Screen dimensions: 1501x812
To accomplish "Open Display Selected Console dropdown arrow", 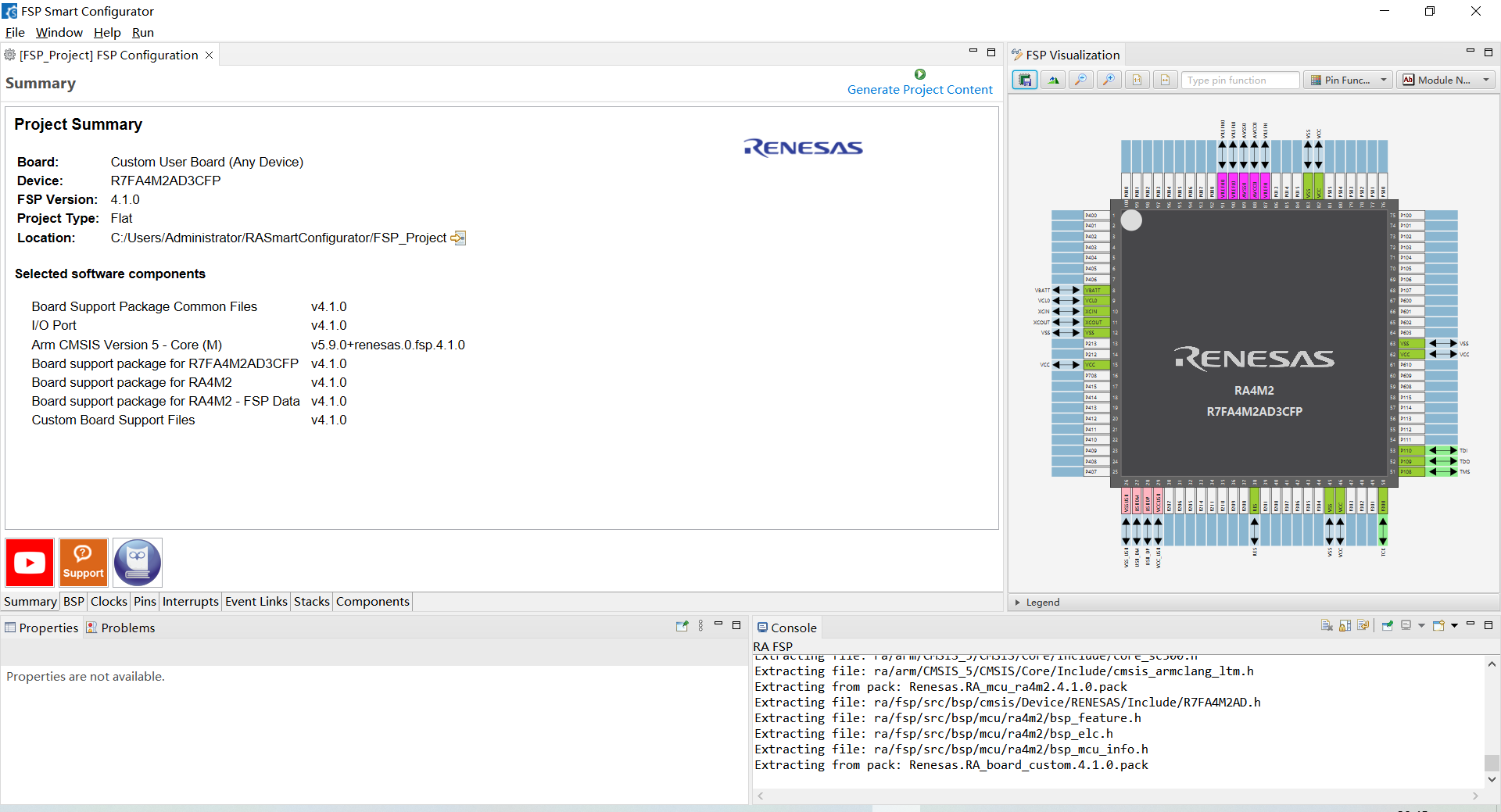I will point(1421,625).
